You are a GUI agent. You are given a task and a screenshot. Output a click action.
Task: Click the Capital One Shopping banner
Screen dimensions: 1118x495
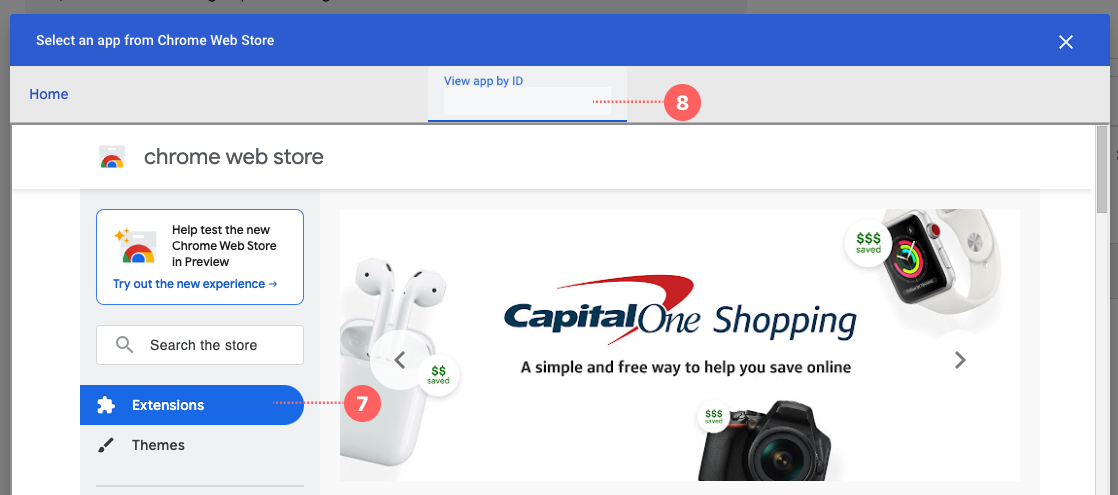tap(679, 345)
